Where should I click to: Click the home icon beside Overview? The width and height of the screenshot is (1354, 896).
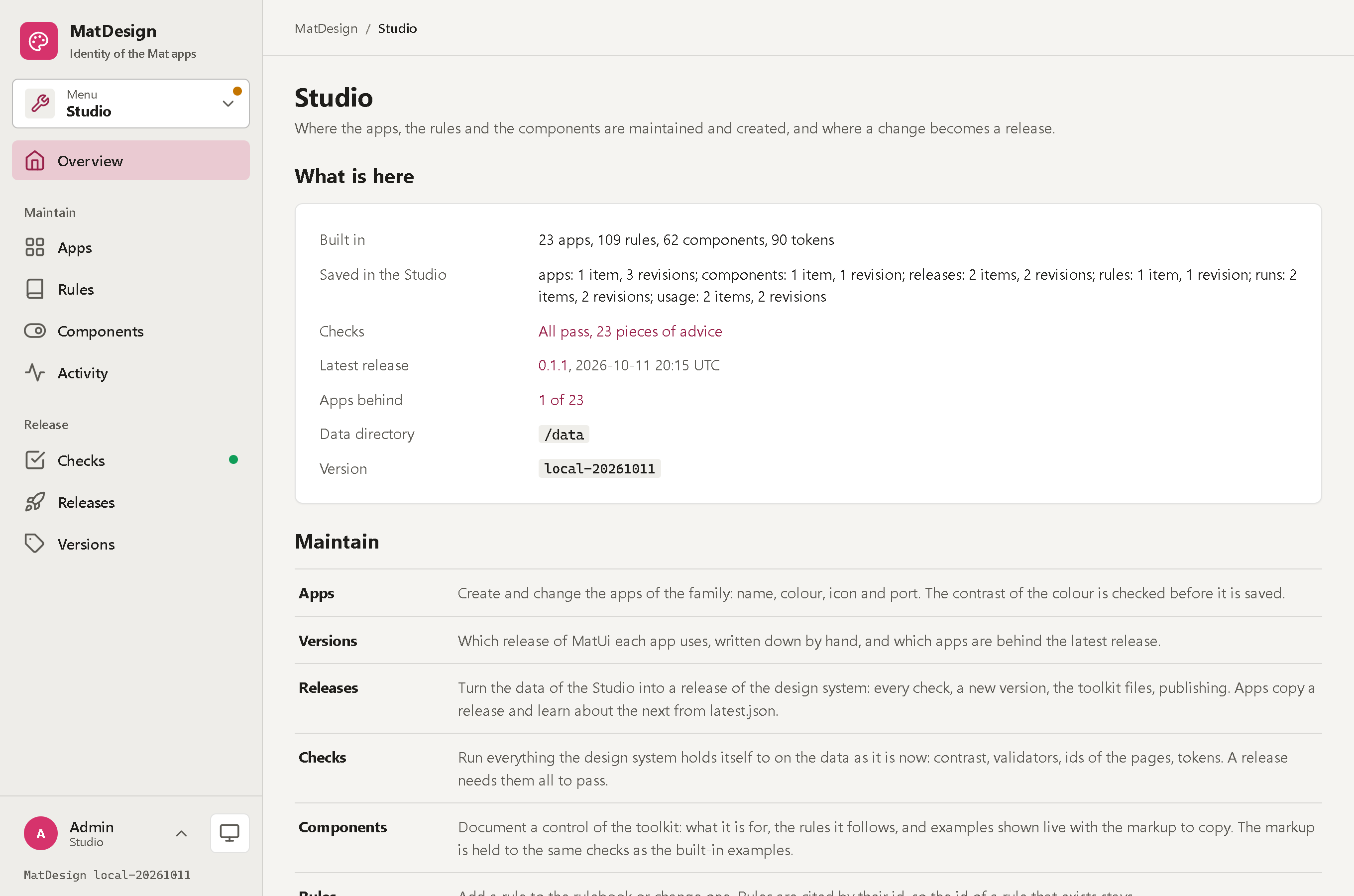point(35,161)
